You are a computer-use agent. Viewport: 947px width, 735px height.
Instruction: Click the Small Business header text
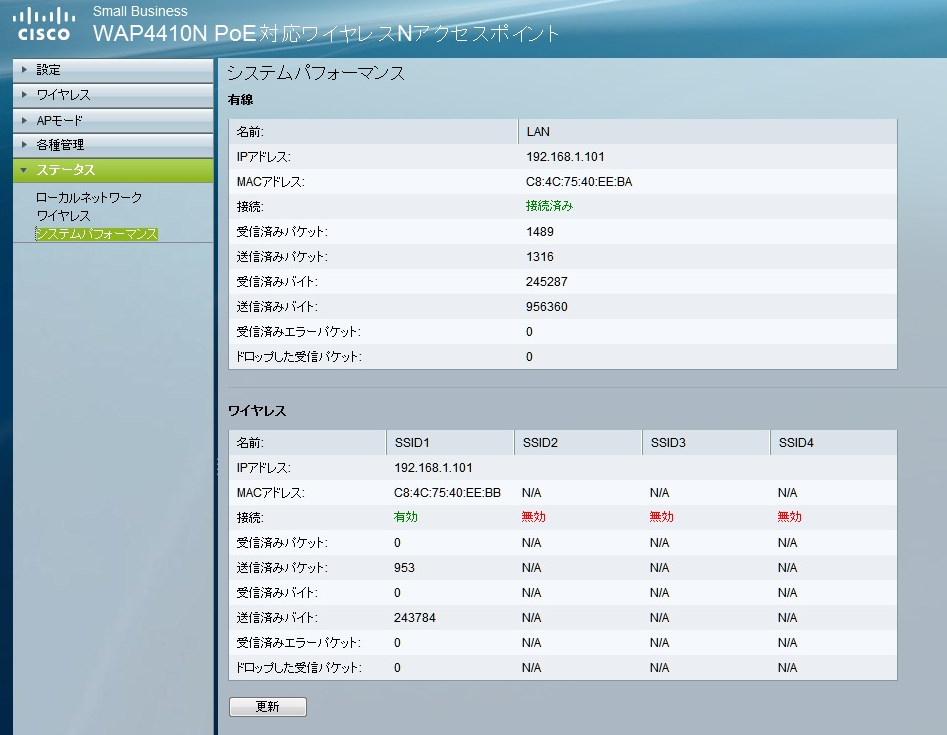pos(140,11)
